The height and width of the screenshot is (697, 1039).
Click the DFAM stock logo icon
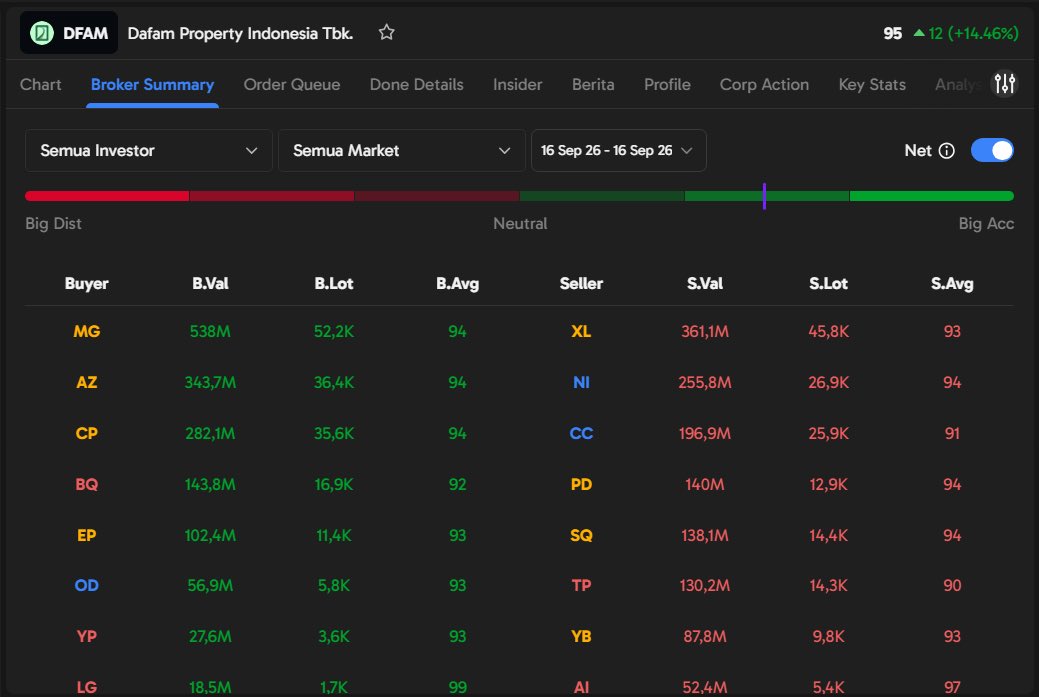click(42, 32)
